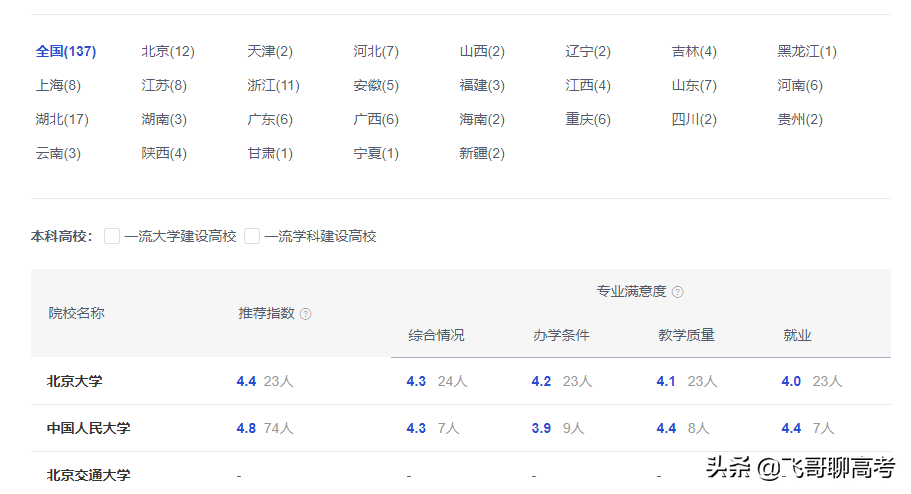Click the 本科高校 filter label
Image resolution: width=911 pixels, height=494 pixels.
(x=62, y=237)
